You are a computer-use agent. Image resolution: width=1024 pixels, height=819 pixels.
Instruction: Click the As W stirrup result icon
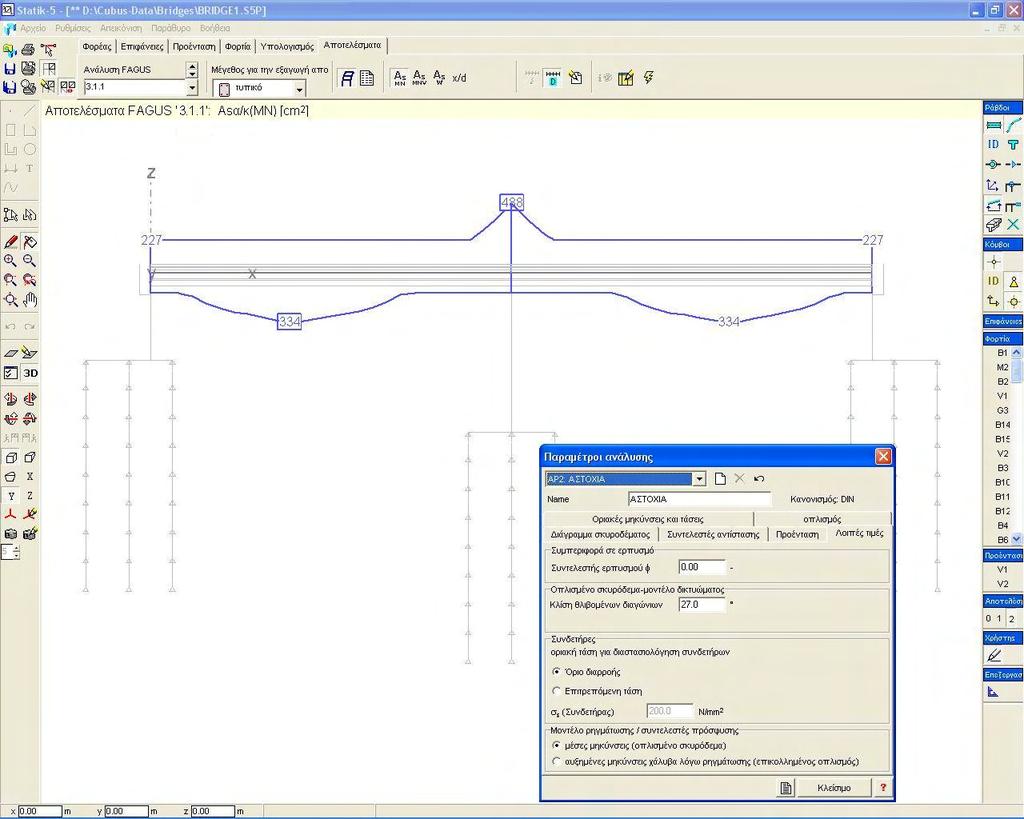click(x=439, y=78)
